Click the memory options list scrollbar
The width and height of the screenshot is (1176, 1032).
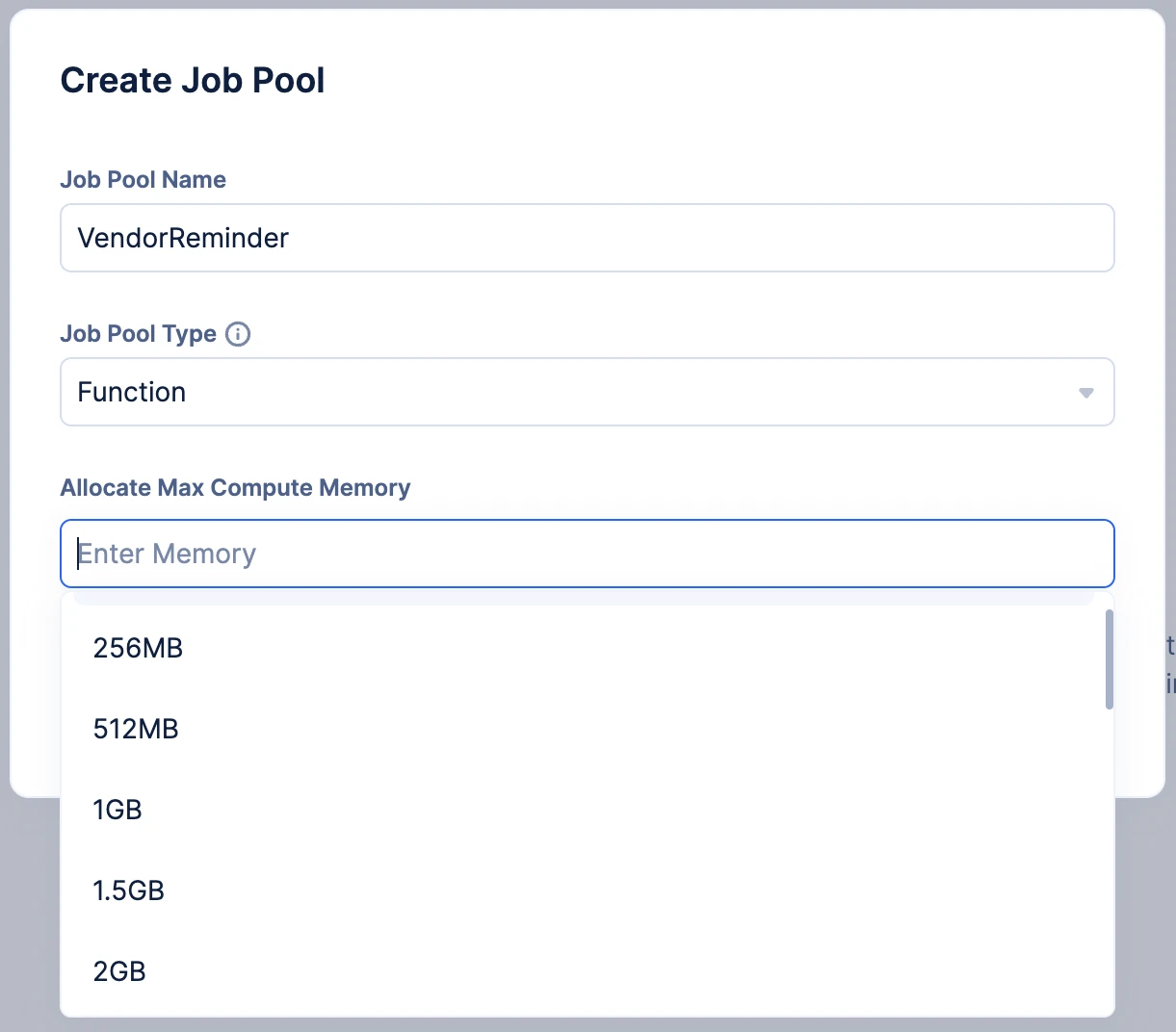pyautogui.click(x=1109, y=659)
